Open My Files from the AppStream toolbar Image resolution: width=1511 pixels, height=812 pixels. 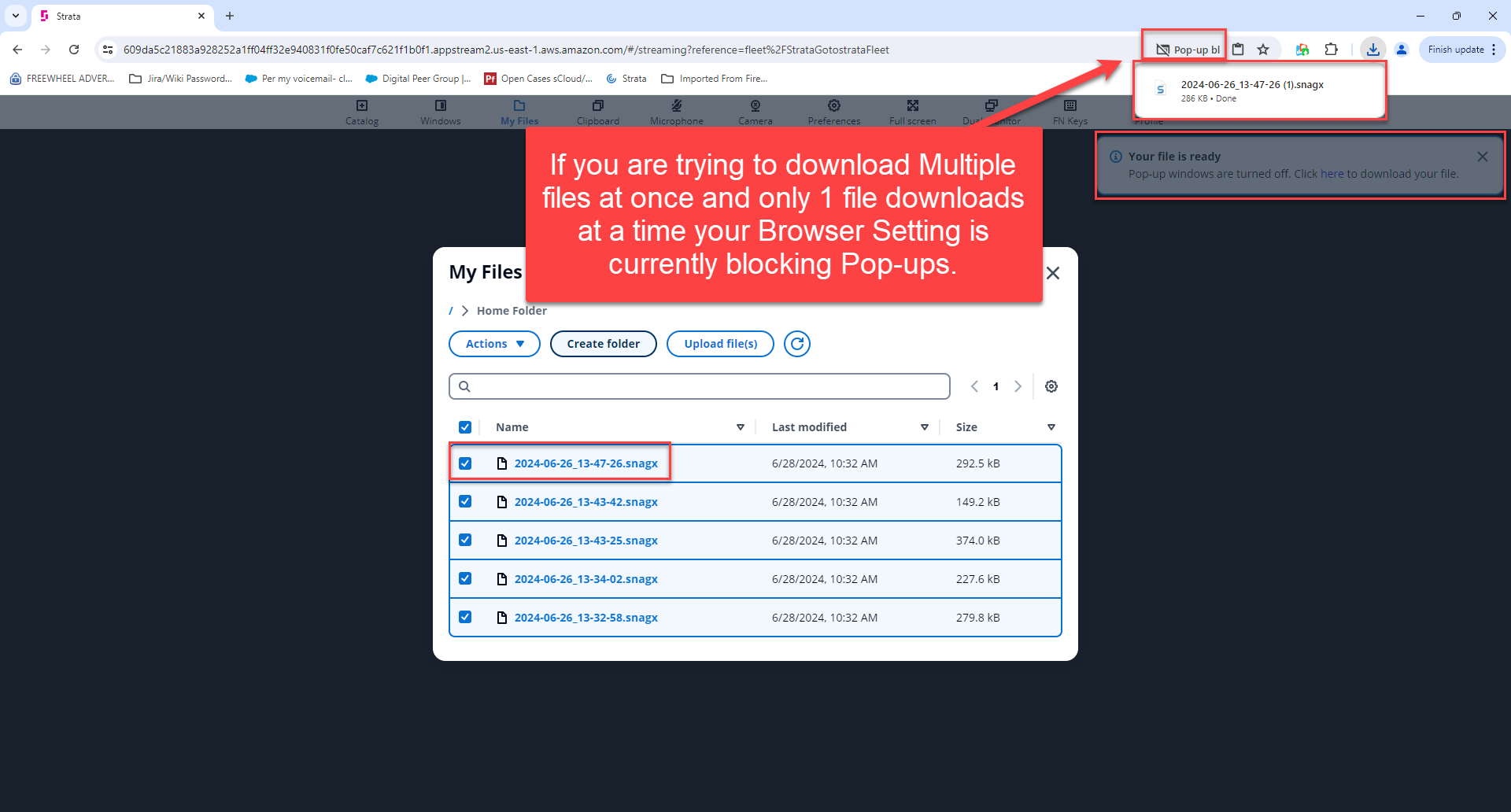[x=519, y=112]
